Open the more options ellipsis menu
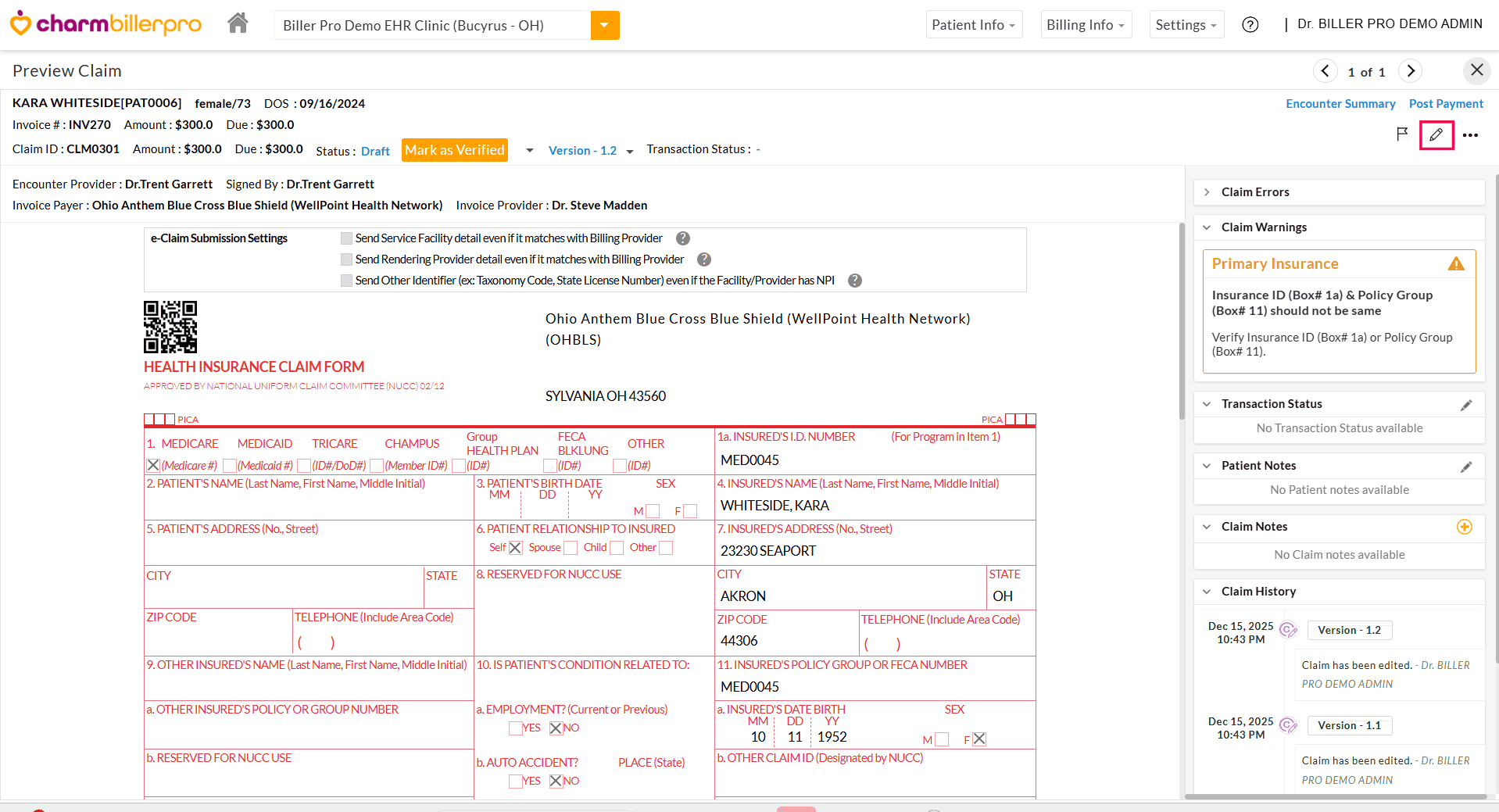The height and width of the screenshot is (812, 1499). point(1470,135)
